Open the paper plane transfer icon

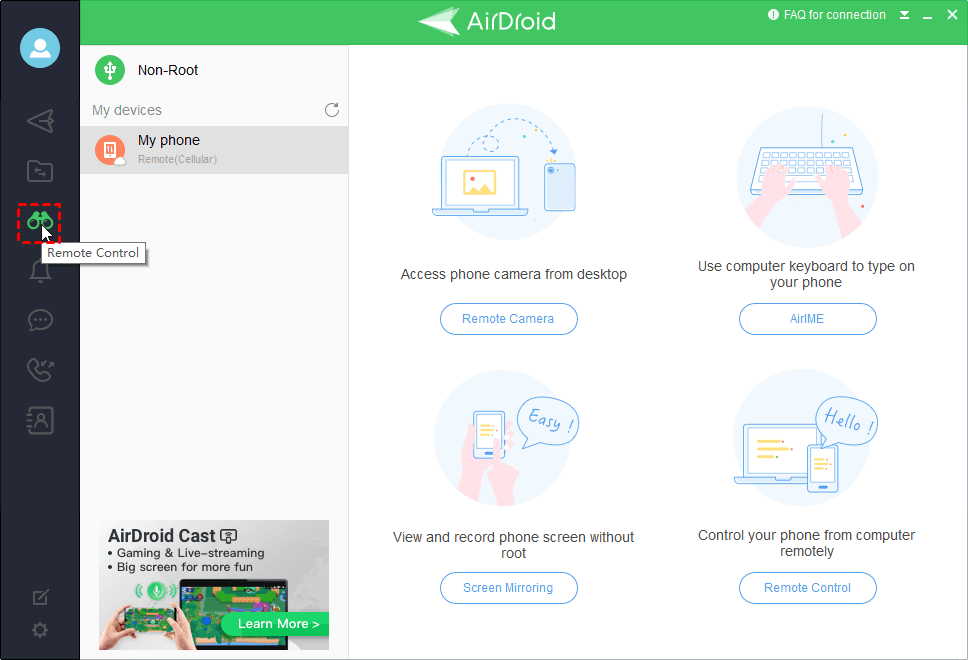pyautogui.click(x=40, y=121)
